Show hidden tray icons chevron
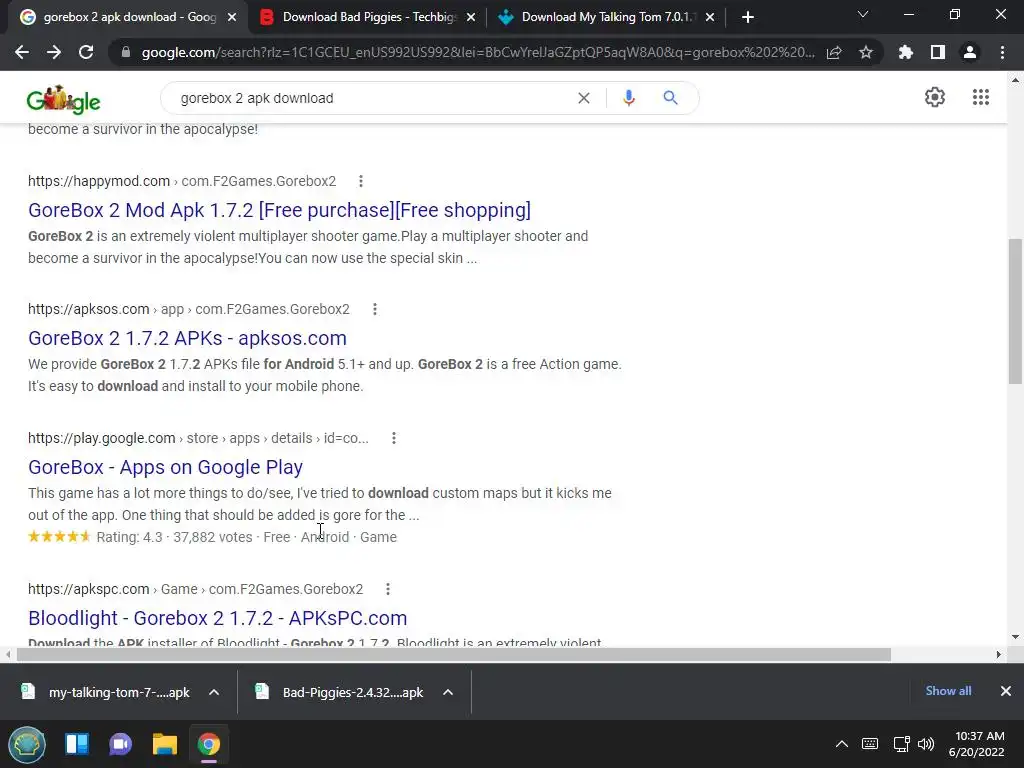The width and height of the screenshot is (1024, 768). [842, 744]
